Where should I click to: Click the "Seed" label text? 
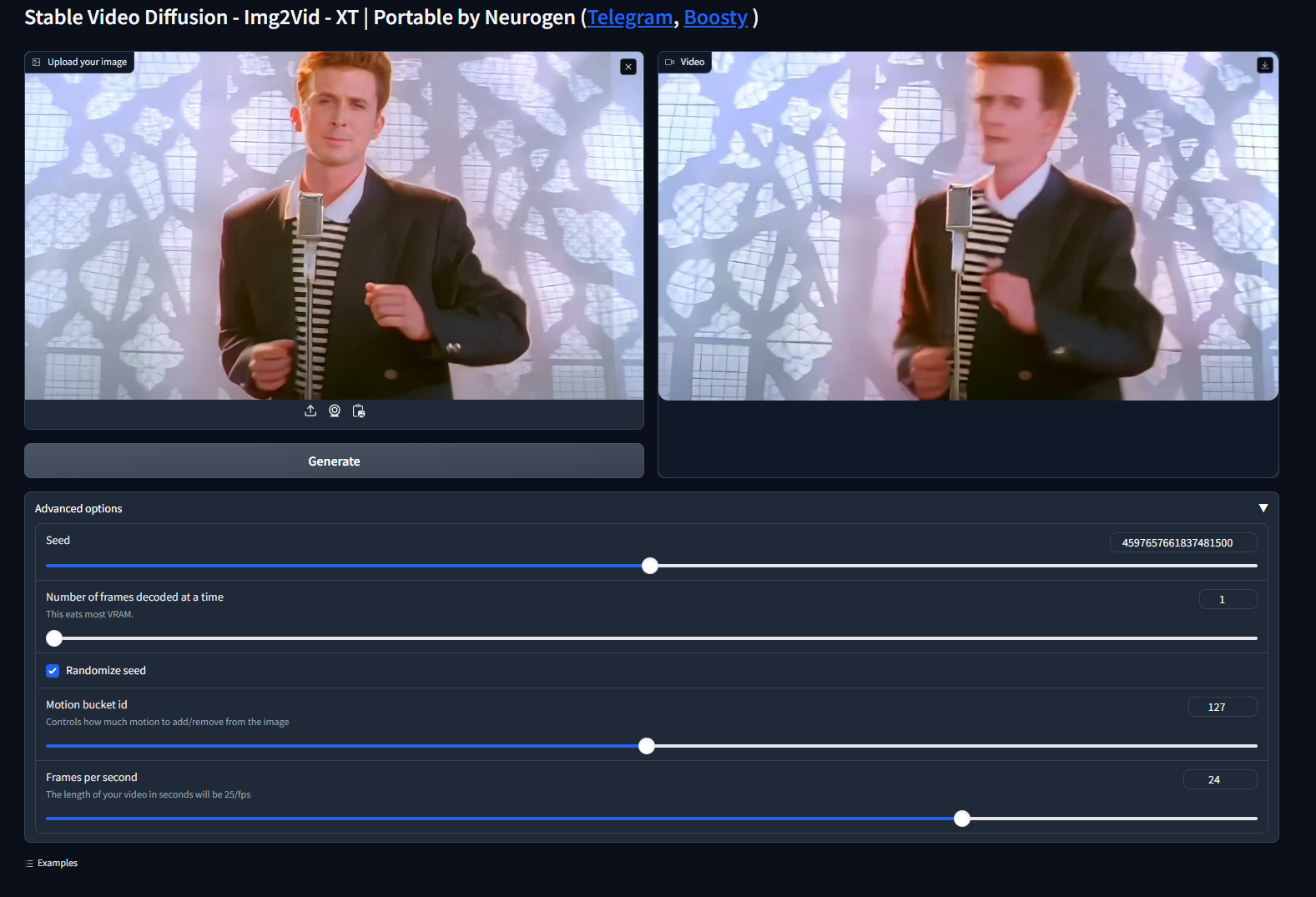click(x=58, y=541)
